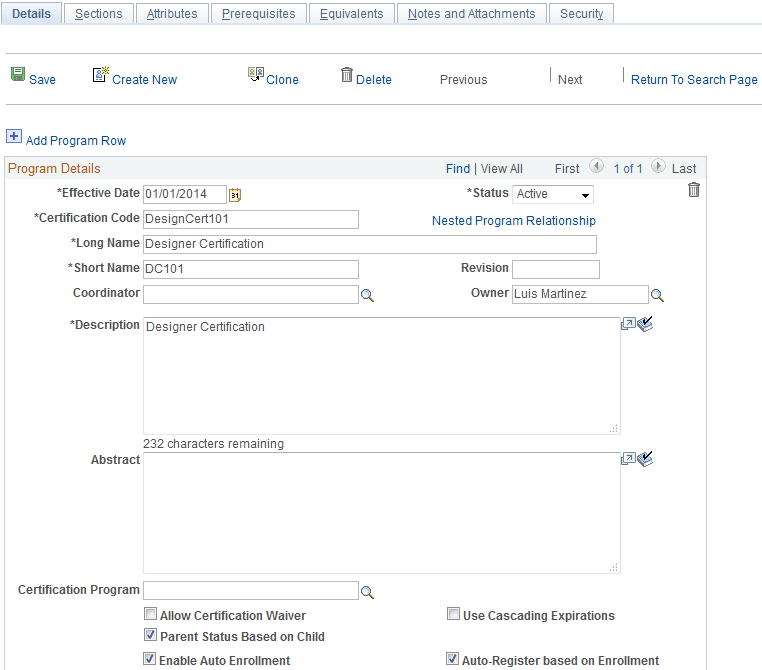Click the Revision input field
Image resolution: width=762 pixels, height=670 pixels.
pos(556,269)
